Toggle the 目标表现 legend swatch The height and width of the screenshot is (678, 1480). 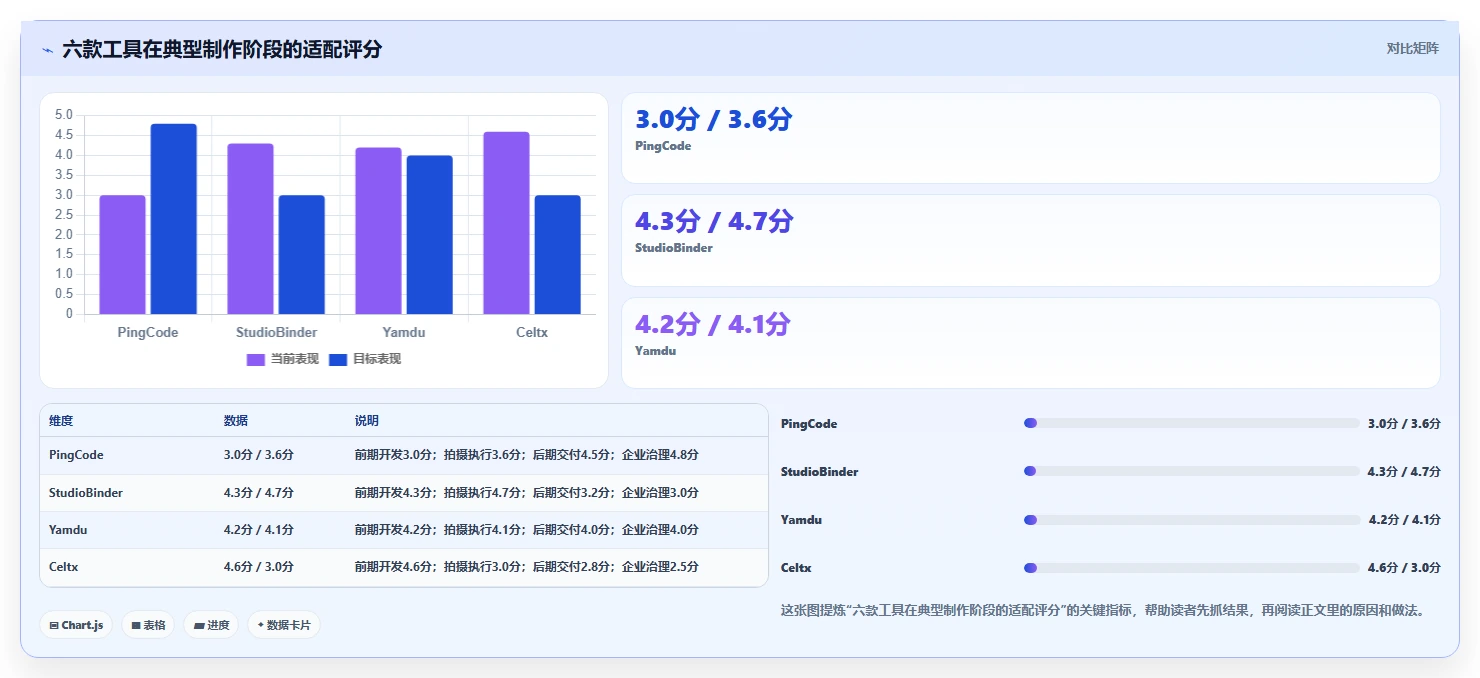coord(338,359)
